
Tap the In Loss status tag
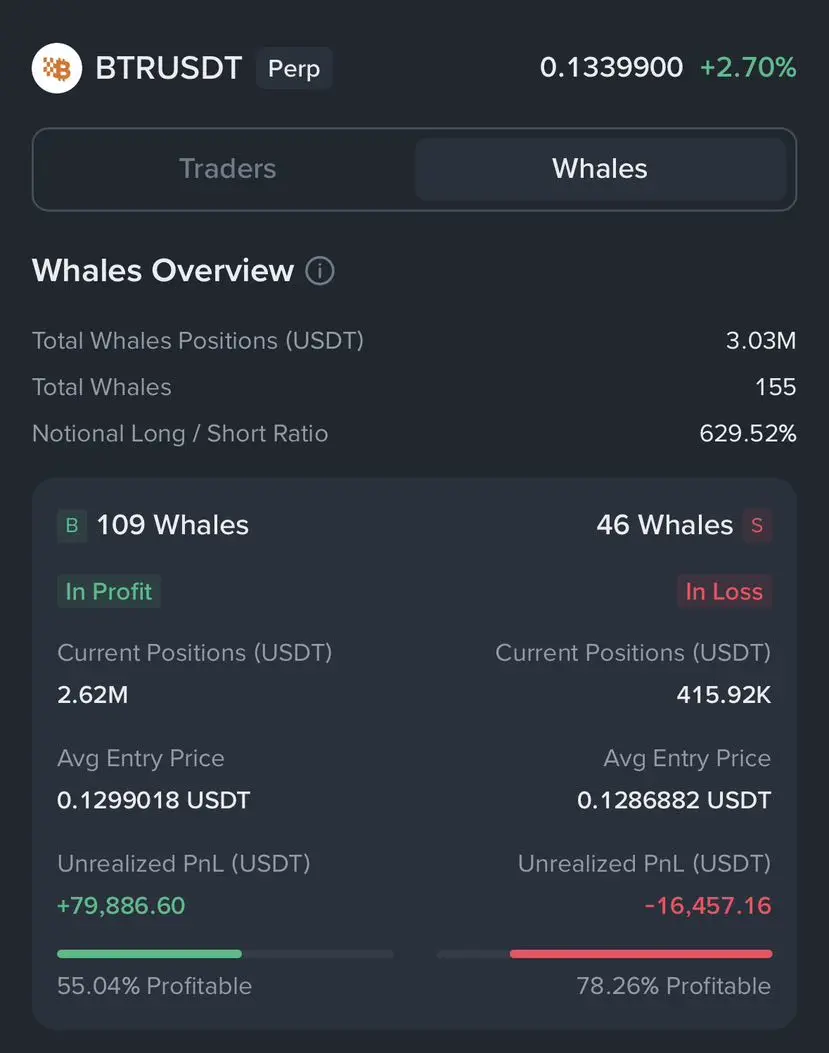coord(724,591)
